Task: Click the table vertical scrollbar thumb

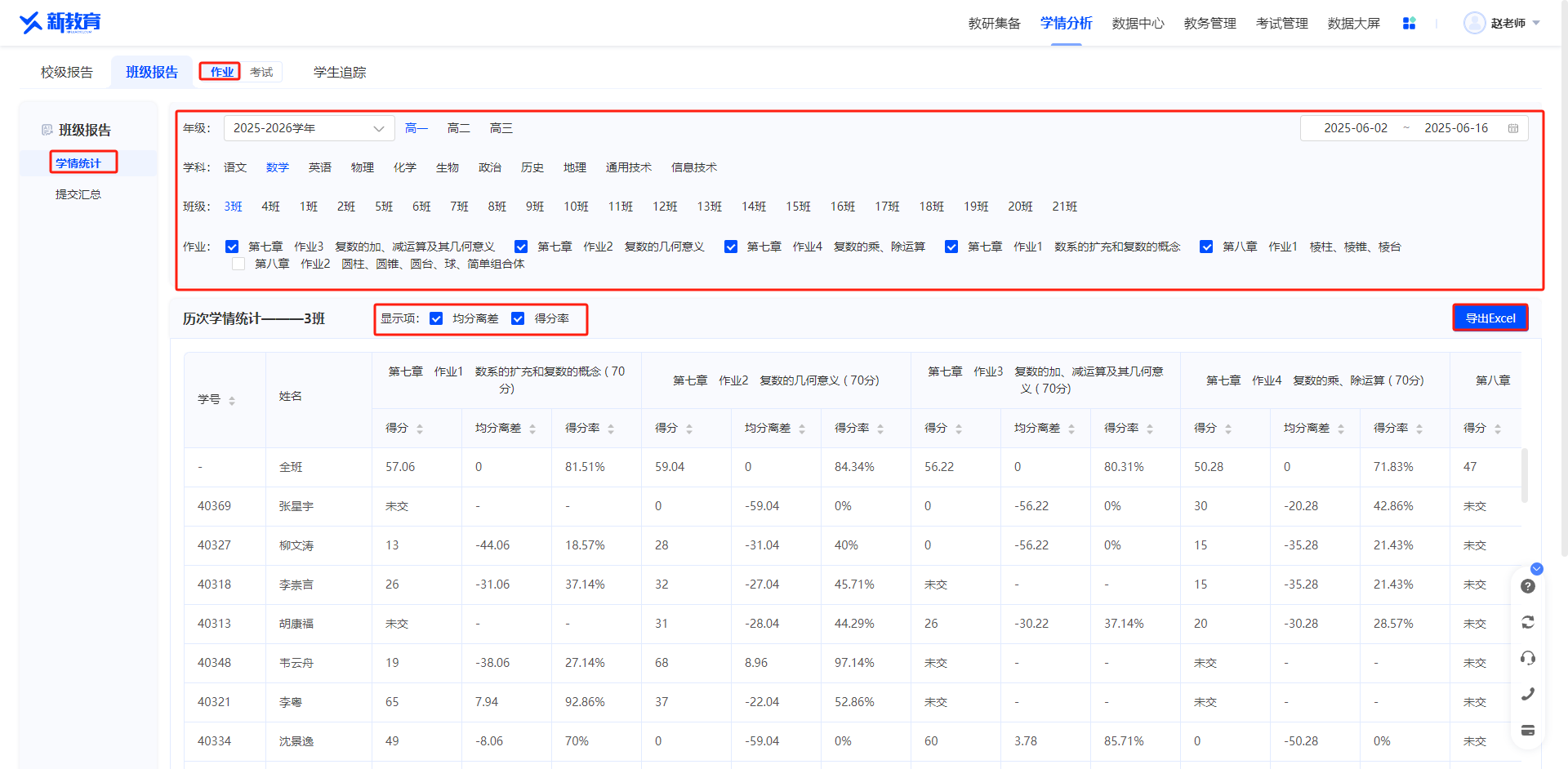Action: (1524, 475)
